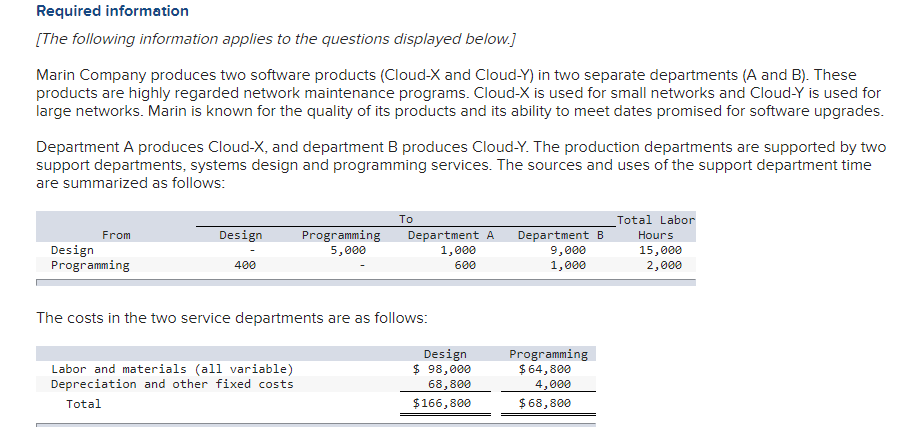Image resolution: width=900 pixels, height=427 pixels.
Task: Select the 2,000 total hours cell
Action: click(664, 265)
